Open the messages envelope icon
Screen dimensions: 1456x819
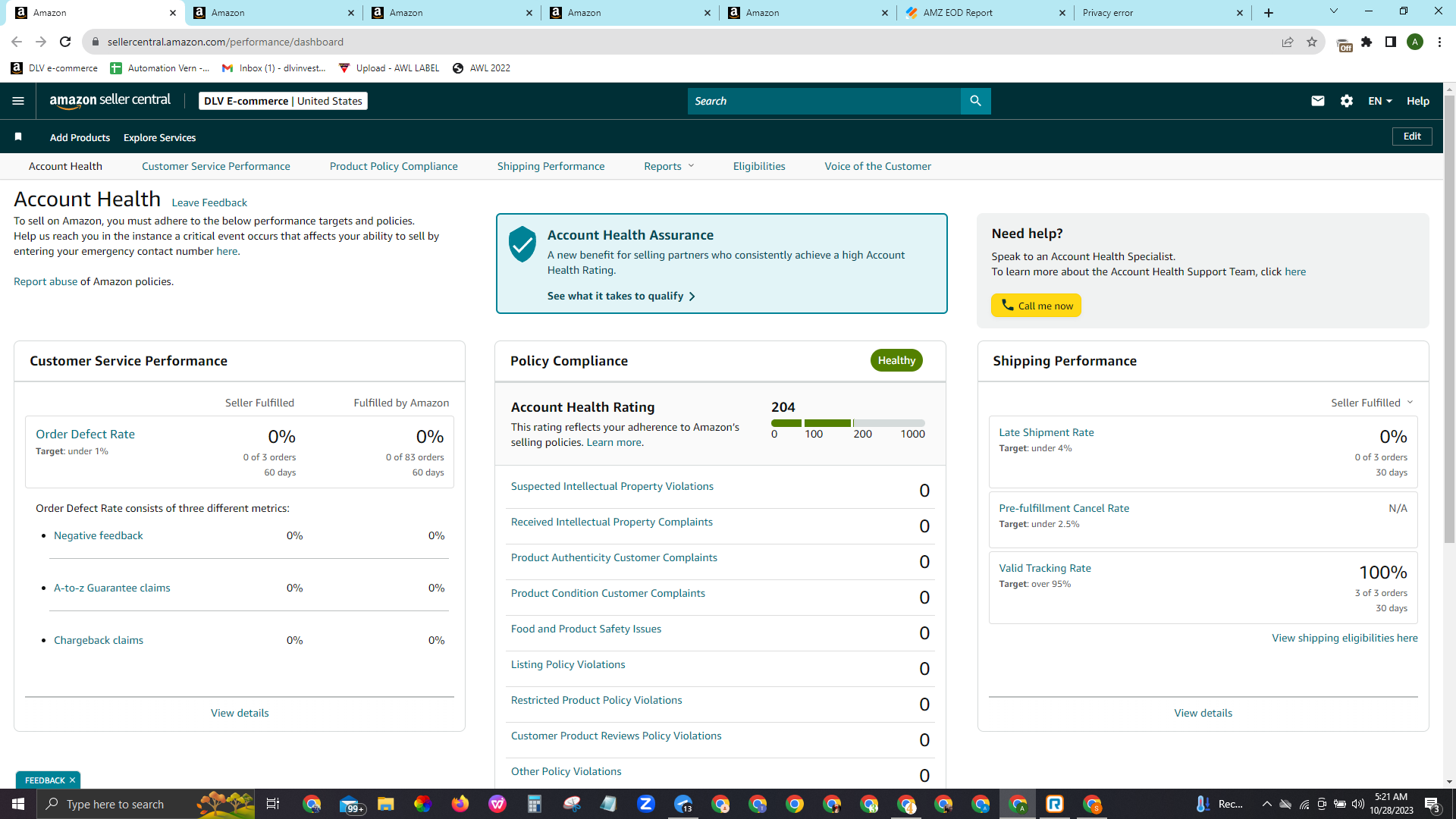[1318, 101]
